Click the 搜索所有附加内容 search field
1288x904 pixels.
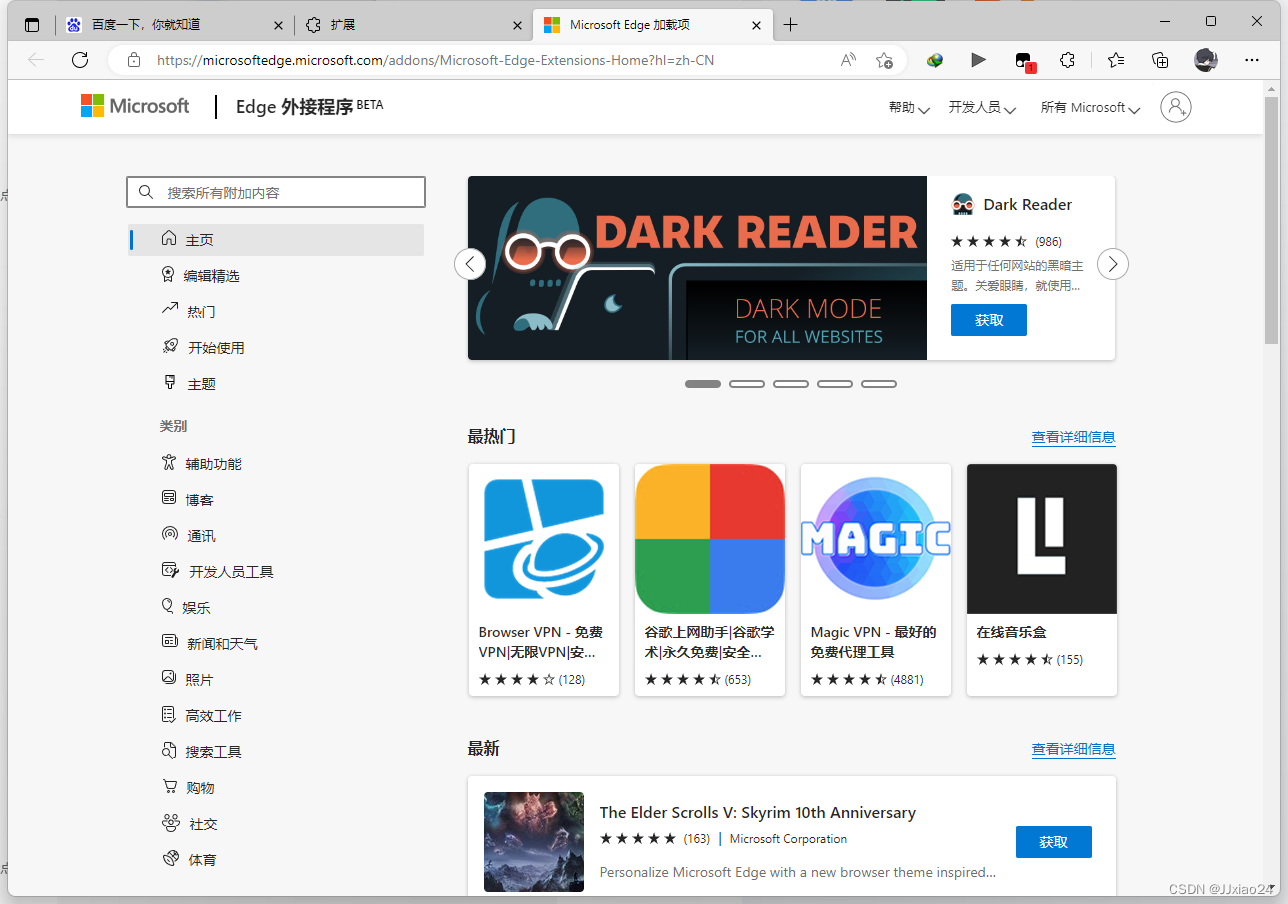tap(276, 192)
